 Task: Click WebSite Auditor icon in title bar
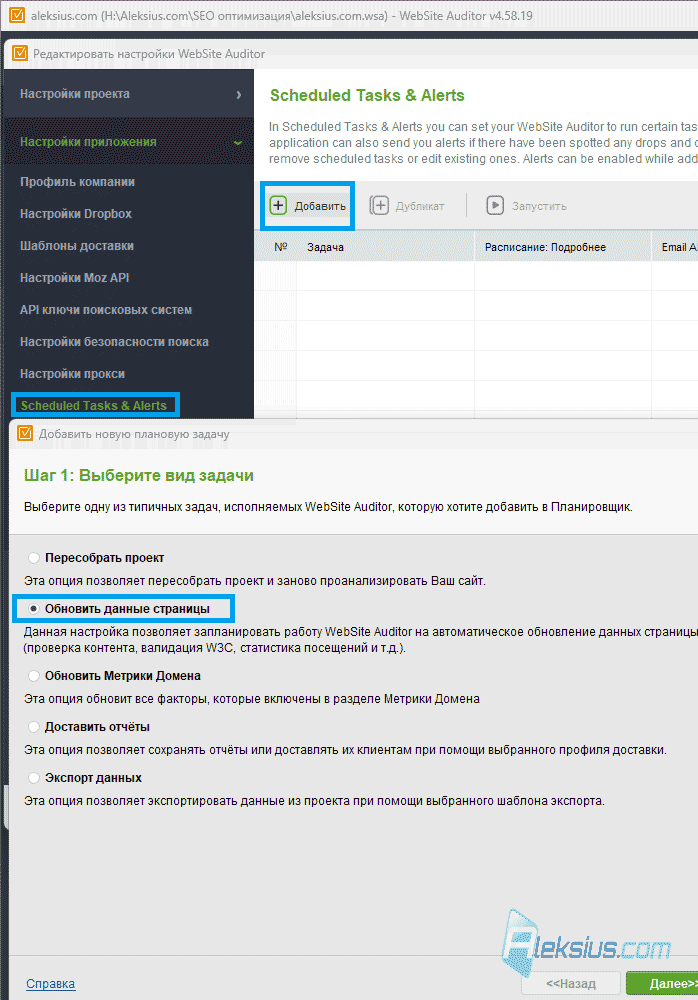17,15
